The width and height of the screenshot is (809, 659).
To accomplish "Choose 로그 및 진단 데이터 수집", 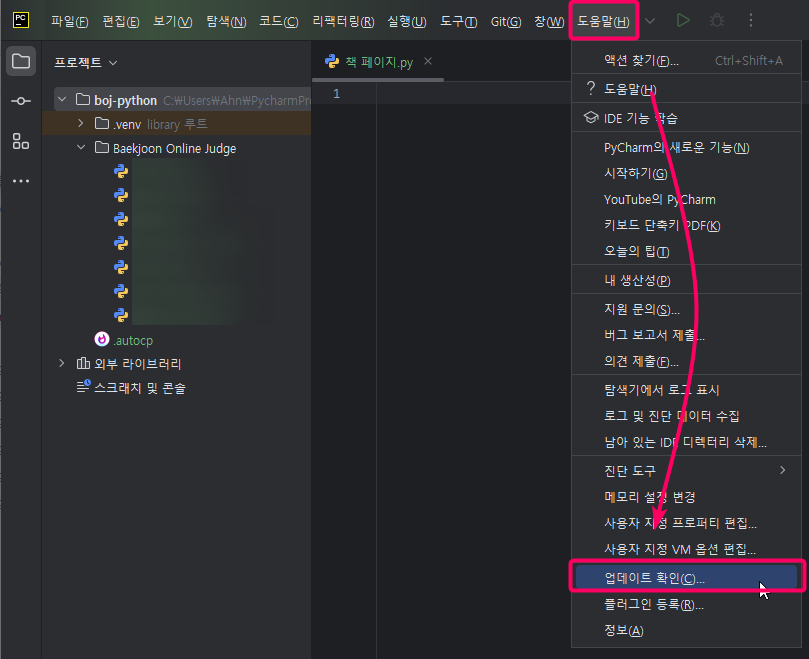I will coord(686,416).
